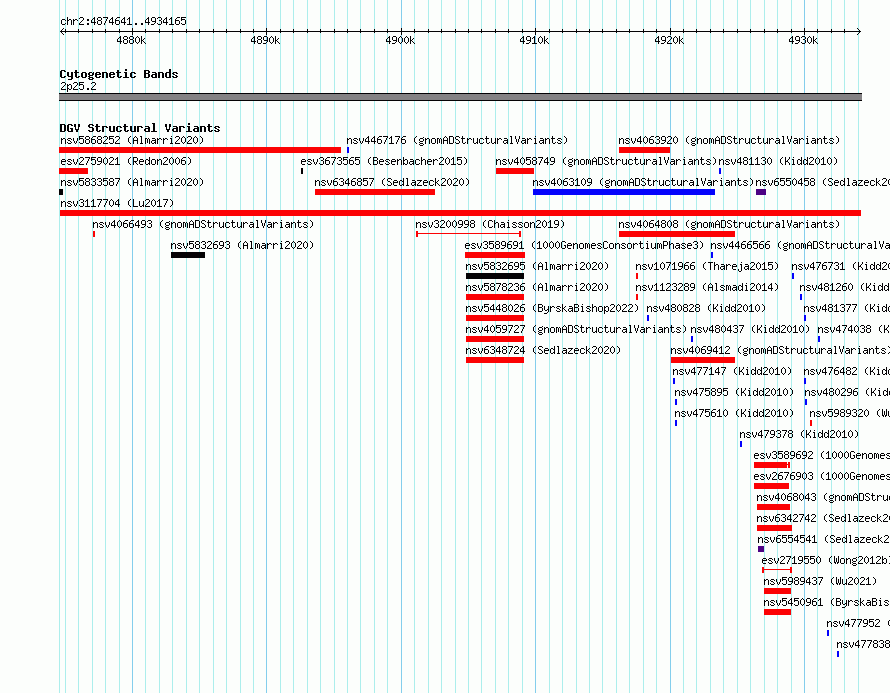Open nsv475610 (Kidd2010) label
Viewport: 890px width, 693px height.
tap(734, 413)
